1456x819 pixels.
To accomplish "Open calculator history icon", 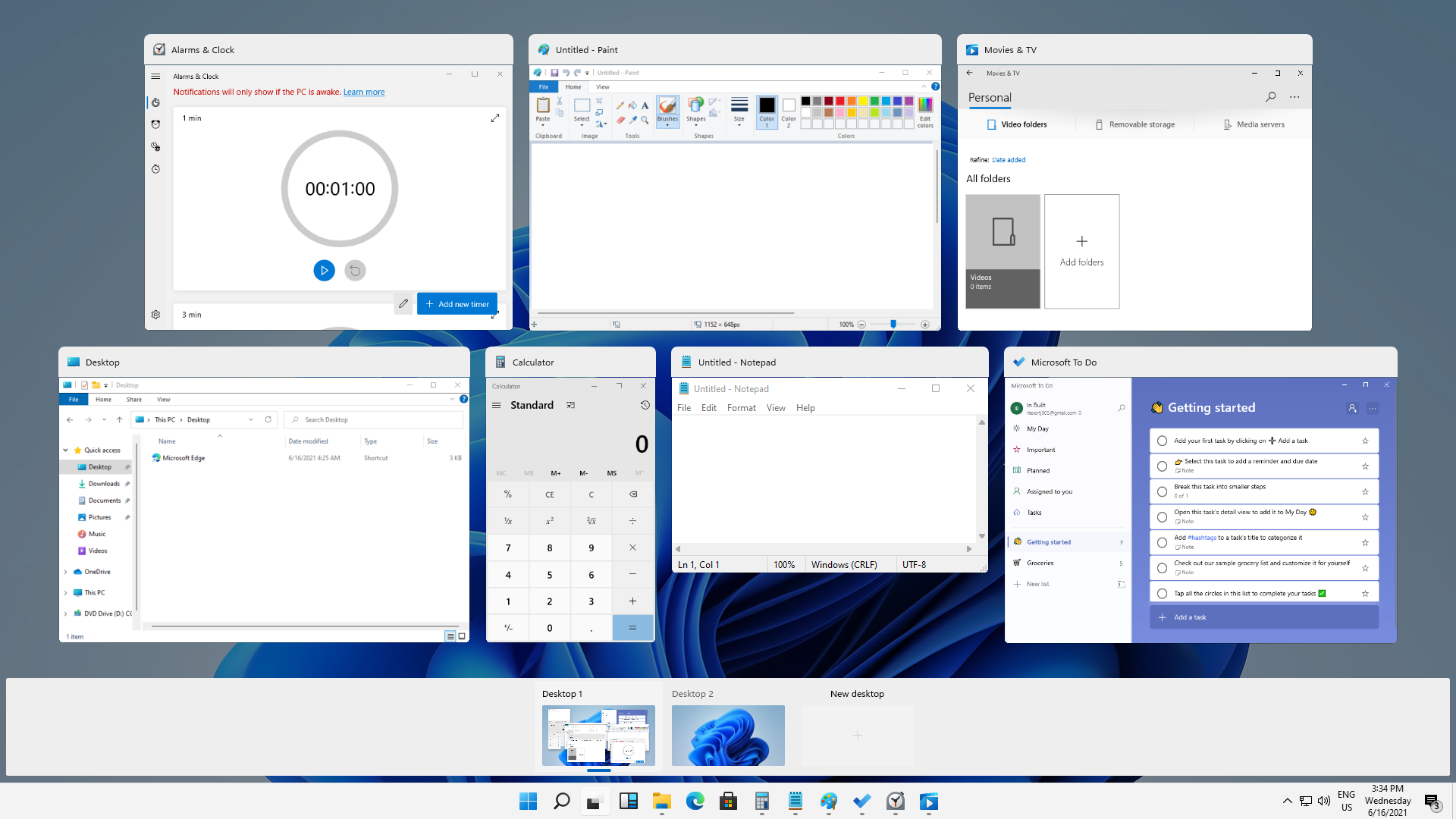I will (x=645, y=405).
